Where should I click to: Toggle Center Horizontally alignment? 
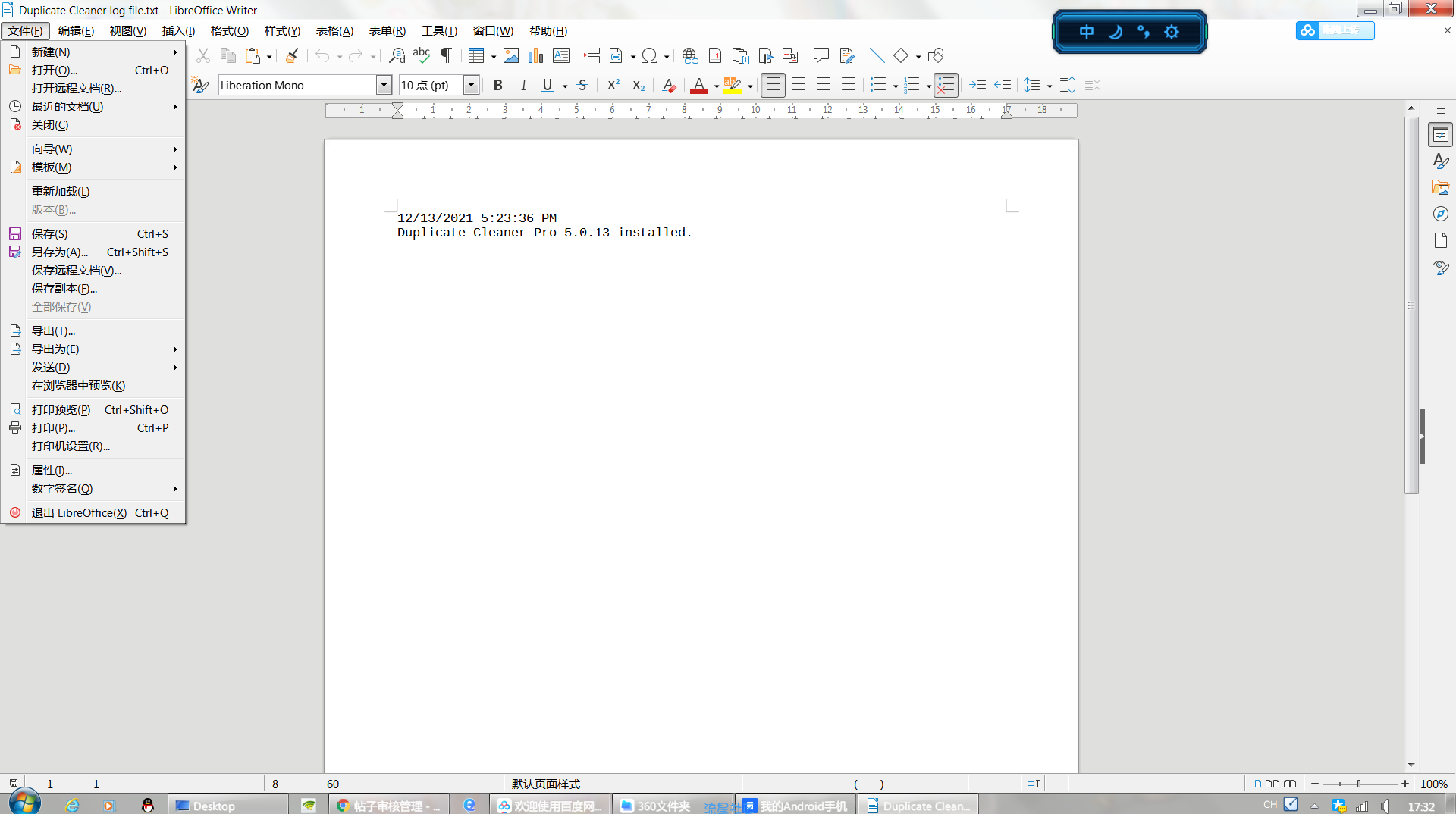pyautogui.click(x=799, y=85)
